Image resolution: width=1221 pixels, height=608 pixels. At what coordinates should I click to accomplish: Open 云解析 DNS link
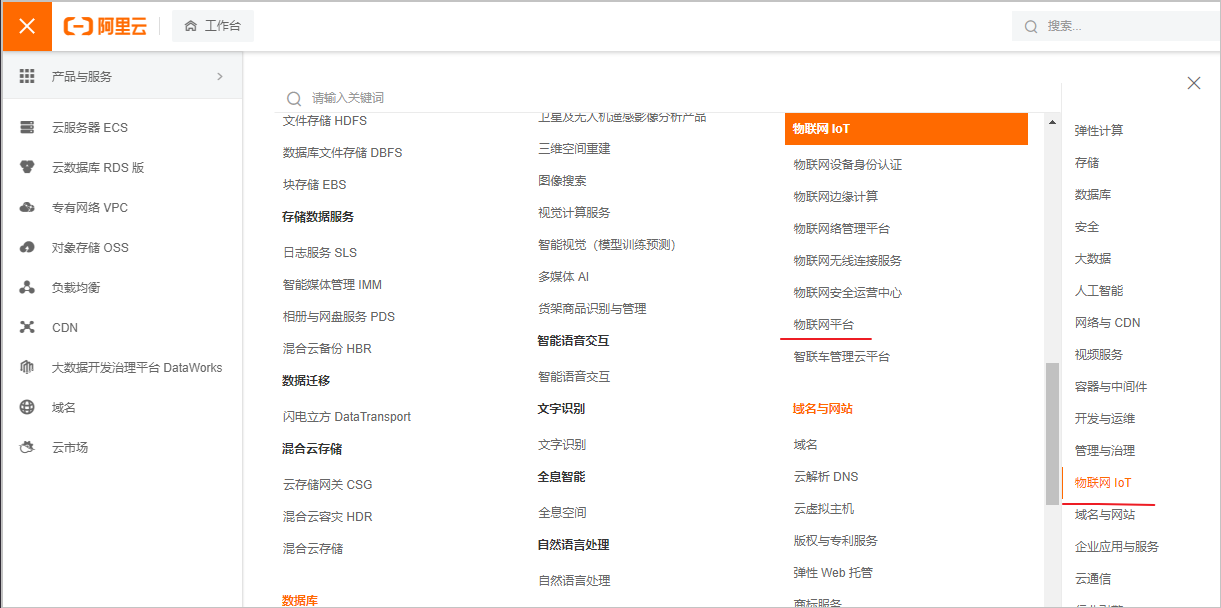(x=826, y=476)
